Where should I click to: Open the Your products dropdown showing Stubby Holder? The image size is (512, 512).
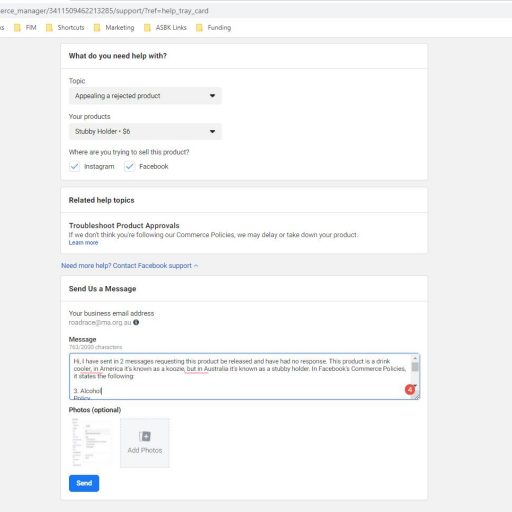pos(145,131)
